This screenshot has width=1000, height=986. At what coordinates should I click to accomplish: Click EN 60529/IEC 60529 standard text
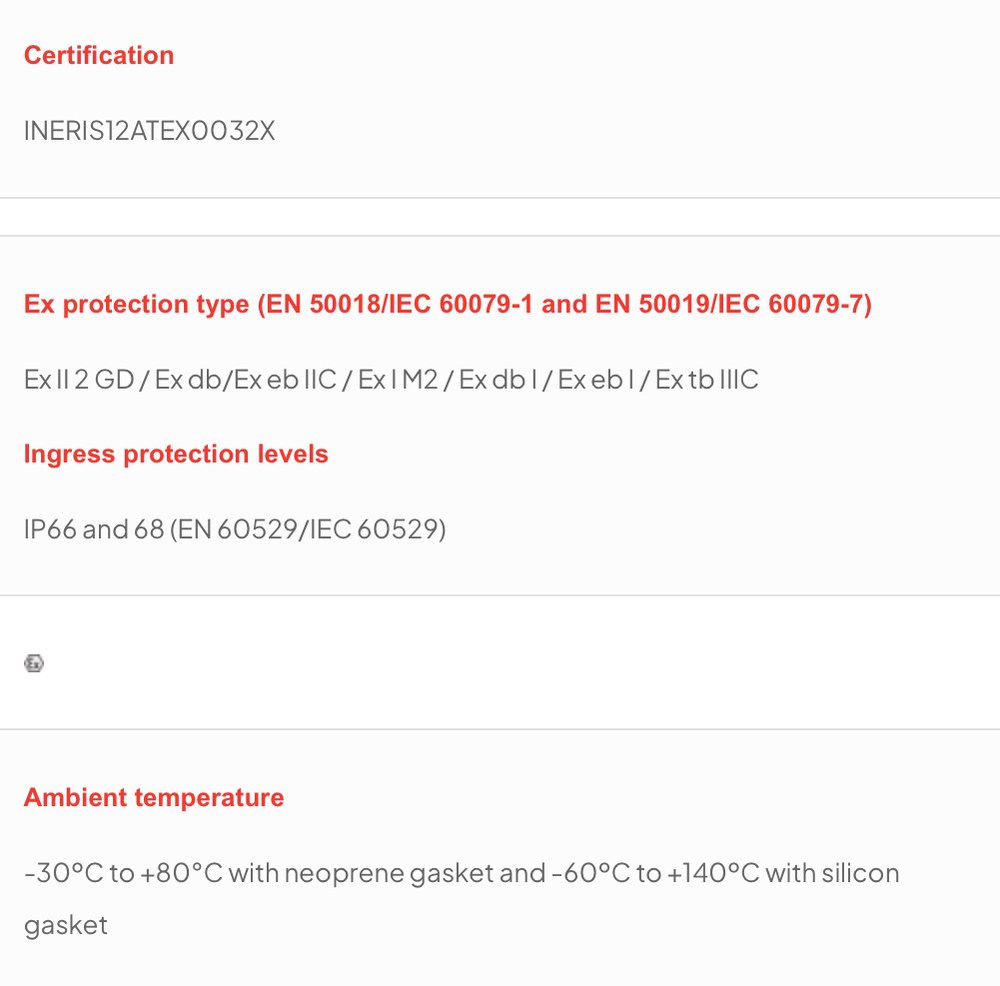[308, 529]
